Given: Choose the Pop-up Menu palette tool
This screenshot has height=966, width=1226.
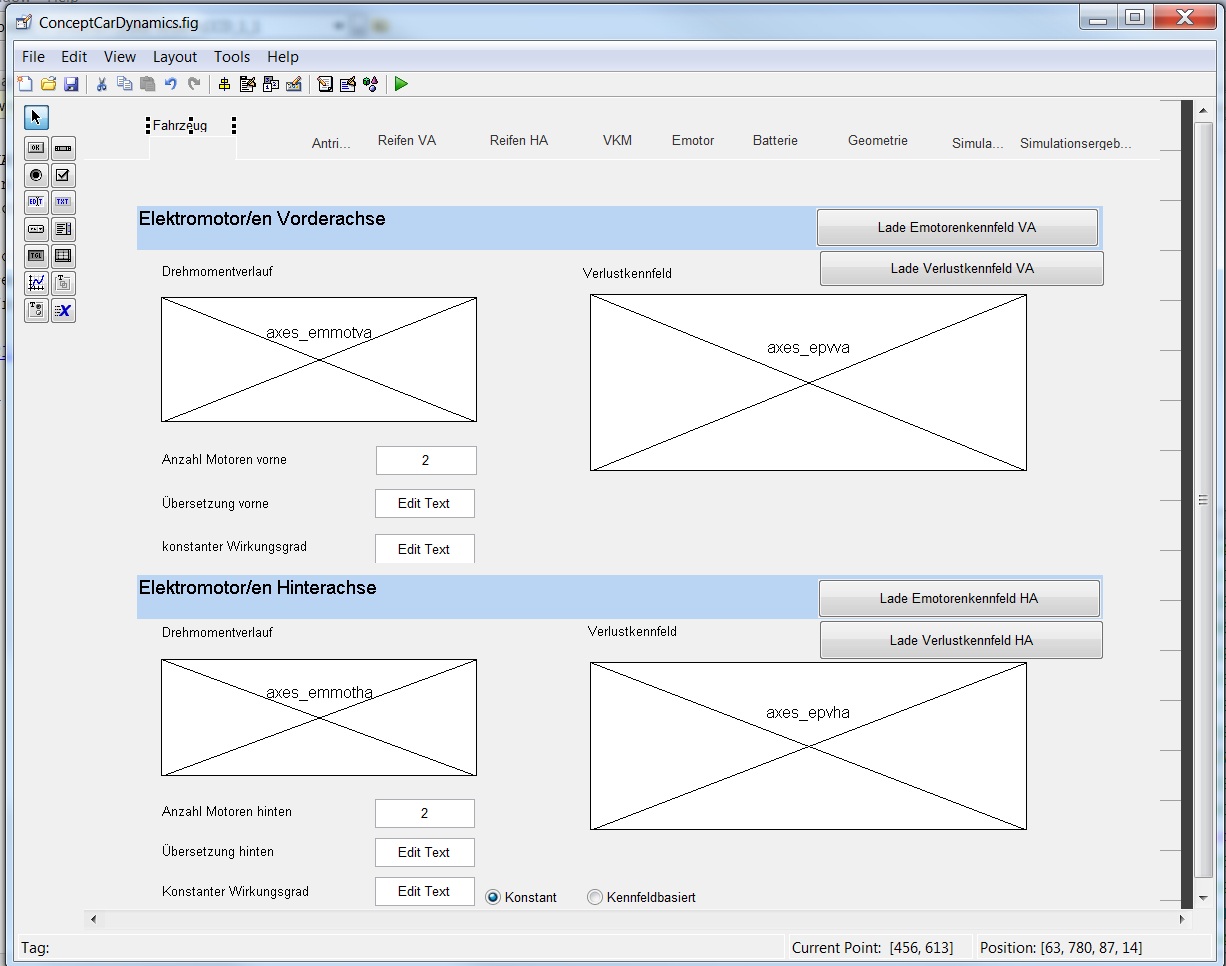Looking at the screenshot, I should tap(37, 229).
